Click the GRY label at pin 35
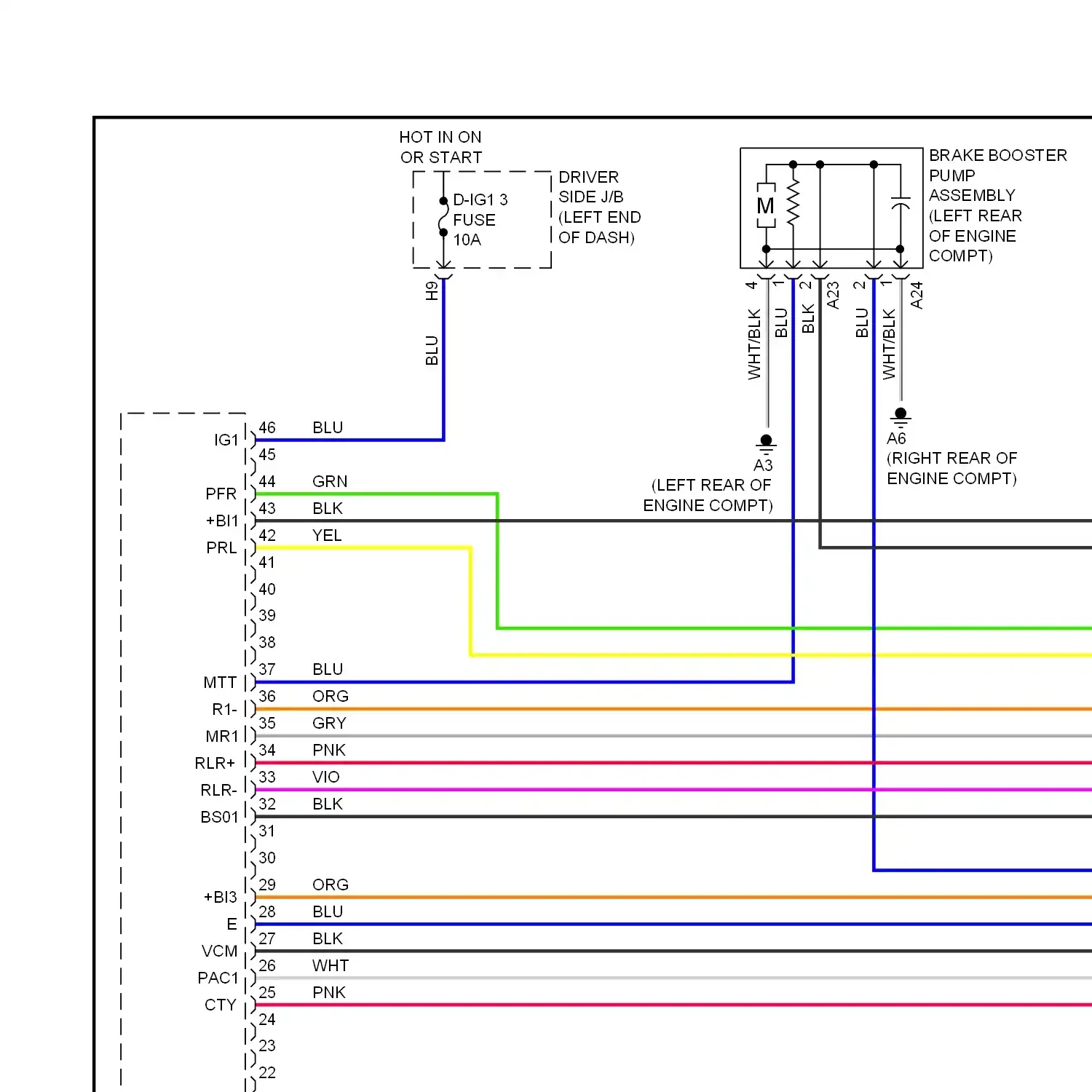The width and height of the screenshot is (1092, 1092). pyautogui.click(x=329, y=723)
